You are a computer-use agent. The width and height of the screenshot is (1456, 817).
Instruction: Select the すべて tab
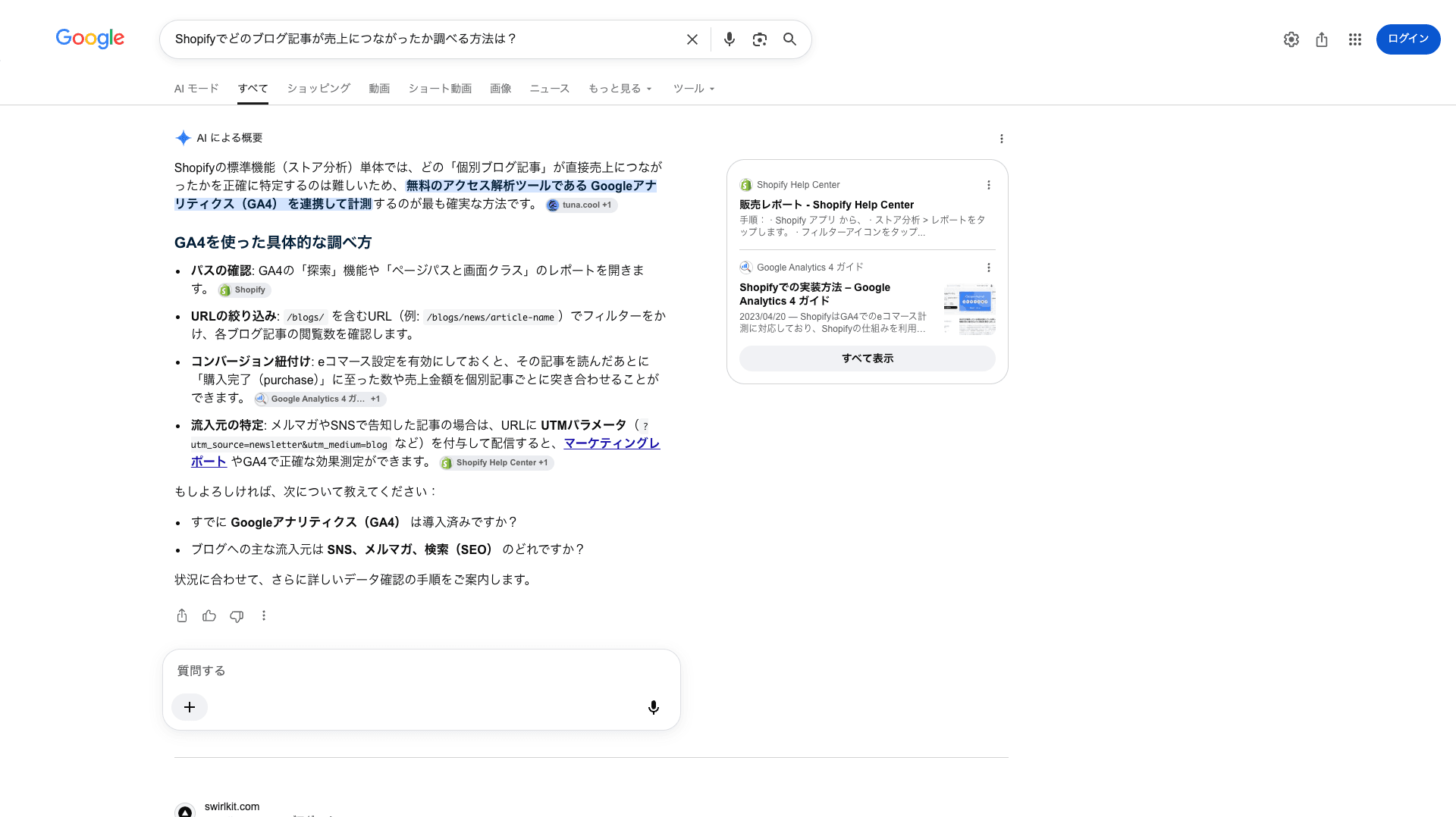[253, 89]
